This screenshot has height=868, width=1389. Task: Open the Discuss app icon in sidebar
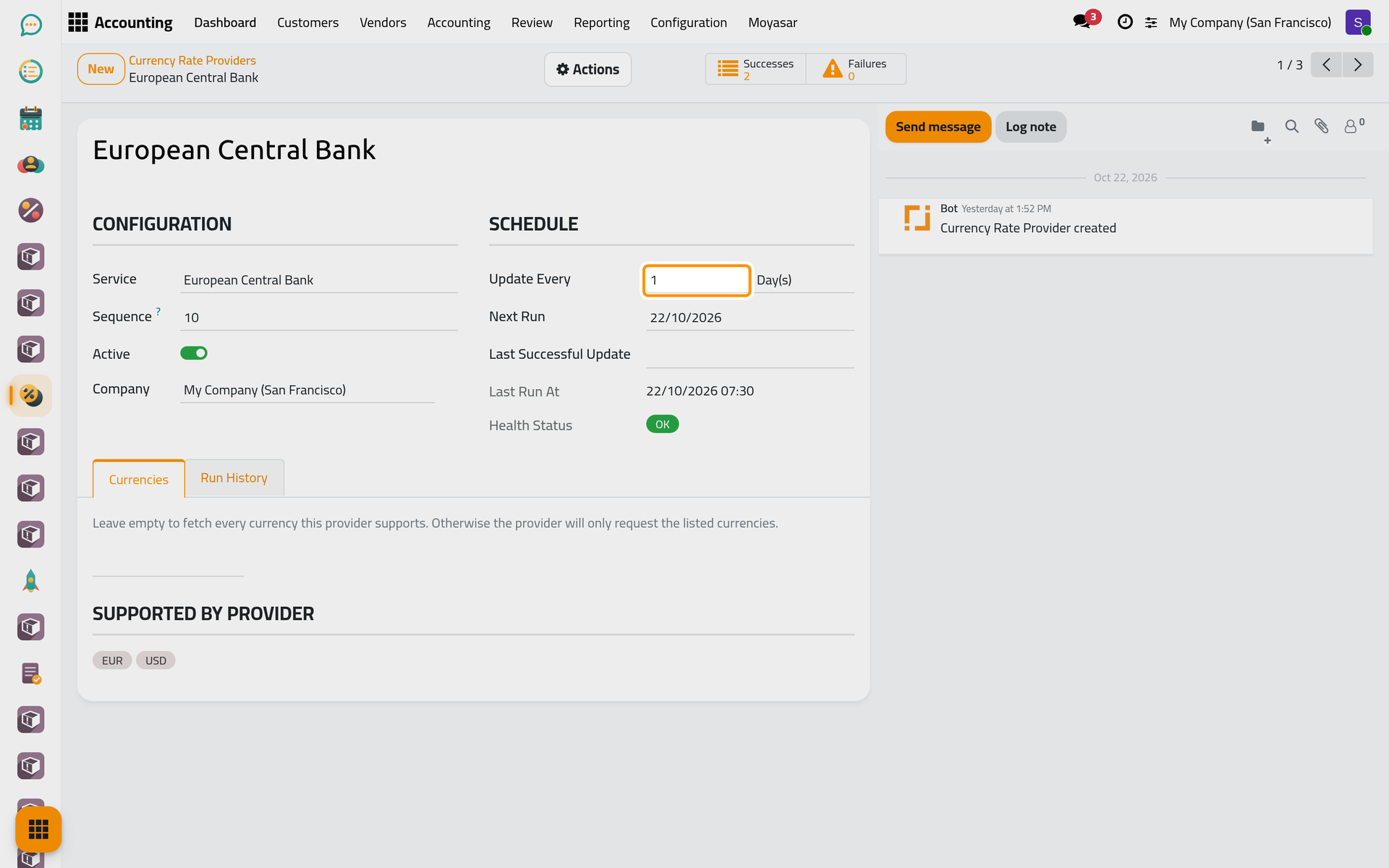(x=30, y=25)
